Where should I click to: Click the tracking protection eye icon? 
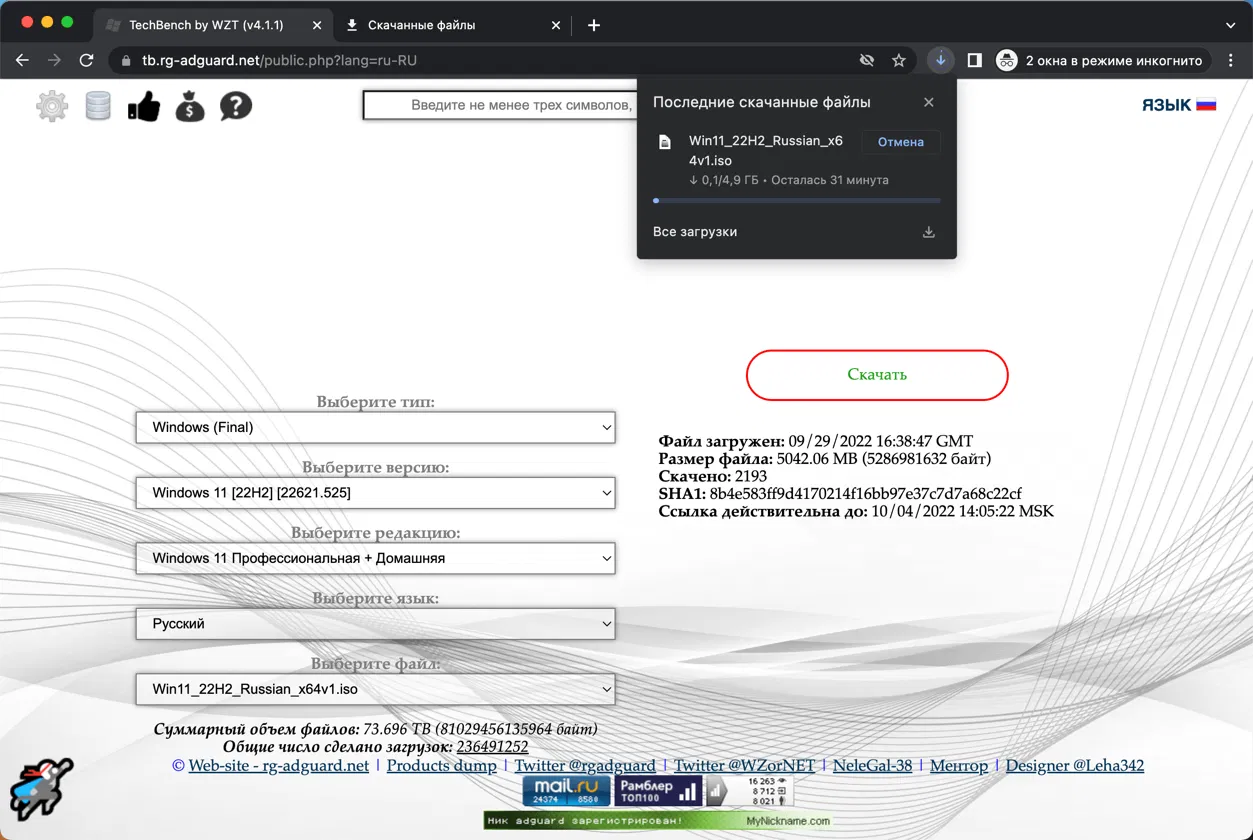pos(867,60)
